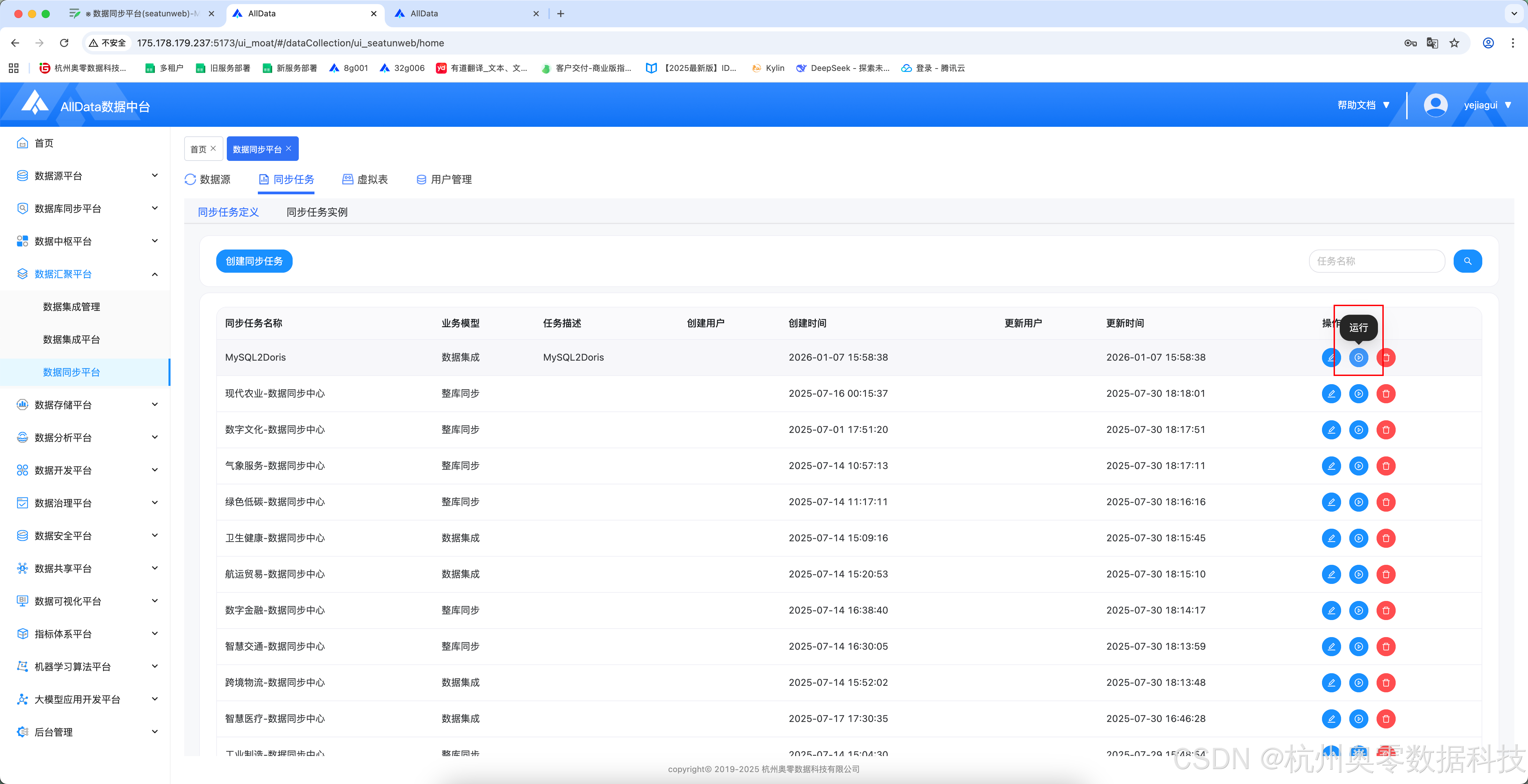Reload the page in browser toolbar

coord(64,43)
